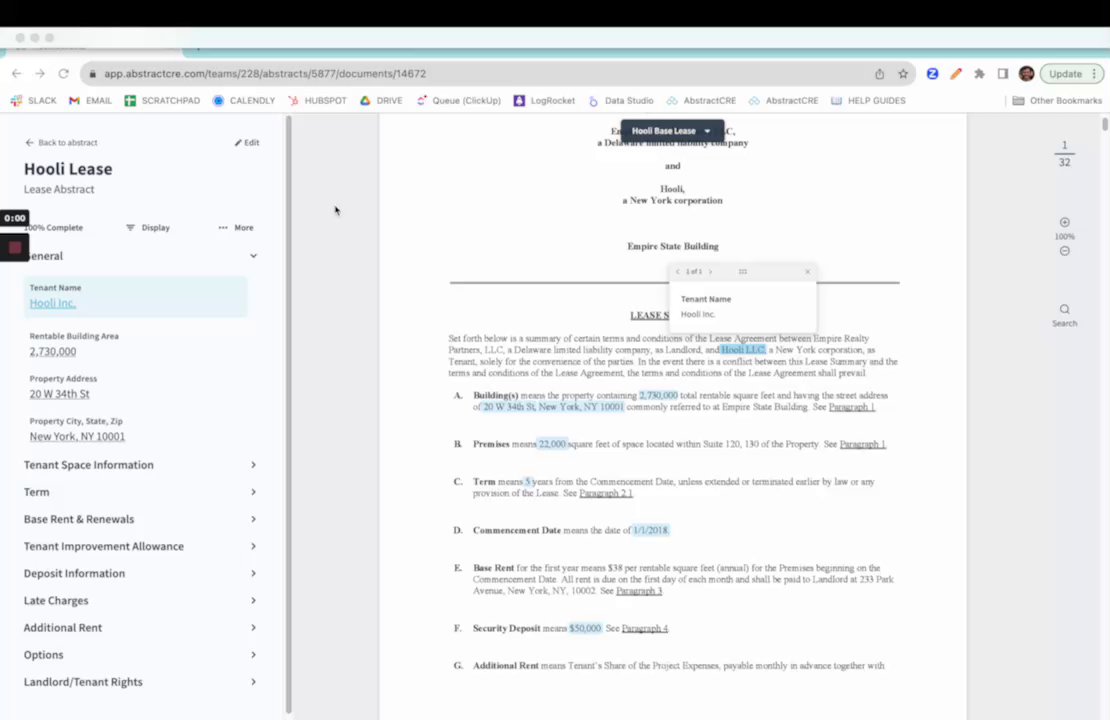Click the Update button in Chrome
This screenshot has height=720, width=1110.
[x=1071, y=74]
